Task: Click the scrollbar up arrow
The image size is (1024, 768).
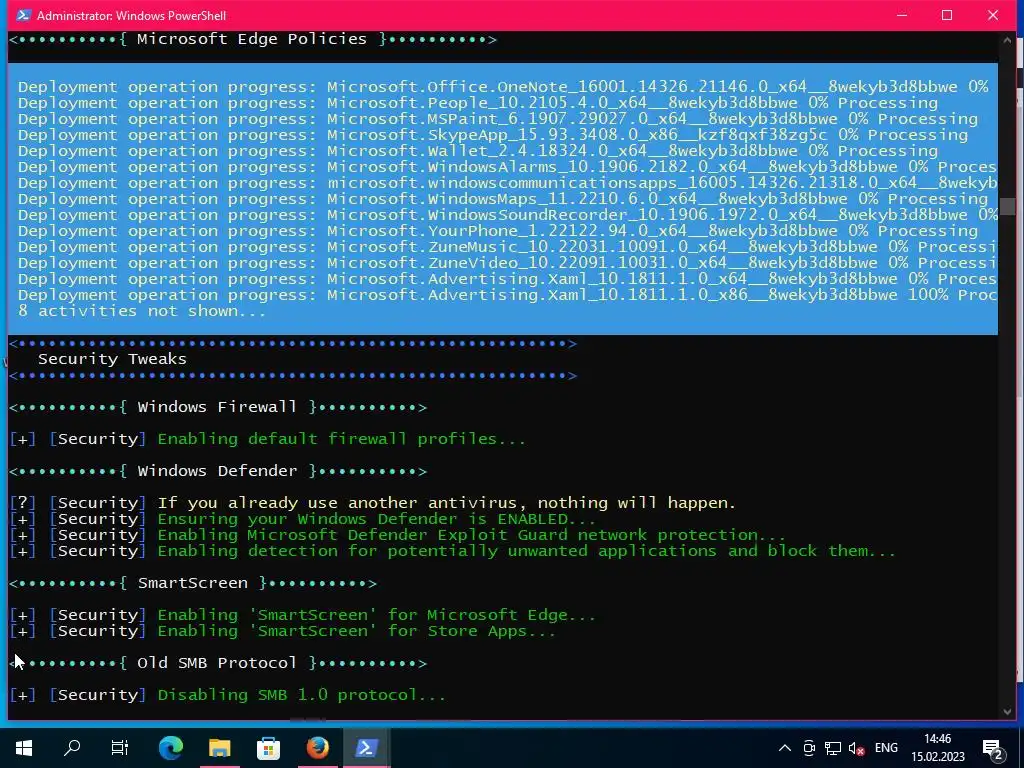Action: [1006, 40]
